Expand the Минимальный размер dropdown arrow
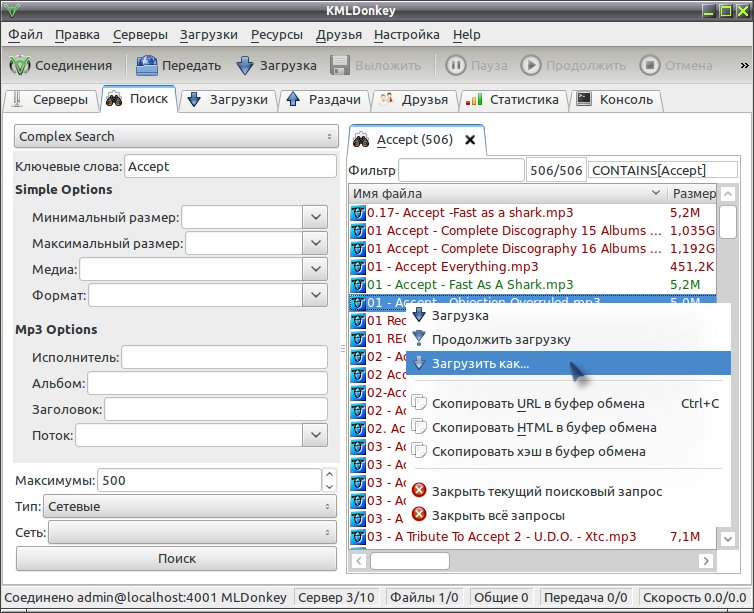Screen dimensions: 754x613 [x=315, y=217]
